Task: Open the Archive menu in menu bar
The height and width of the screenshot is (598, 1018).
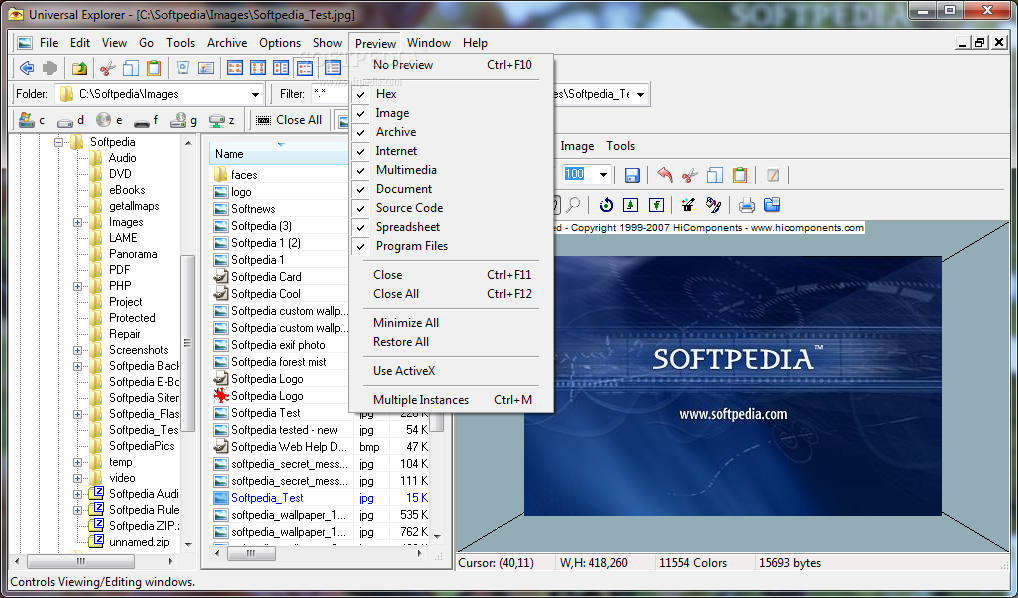Action: (x=227, y=43)
